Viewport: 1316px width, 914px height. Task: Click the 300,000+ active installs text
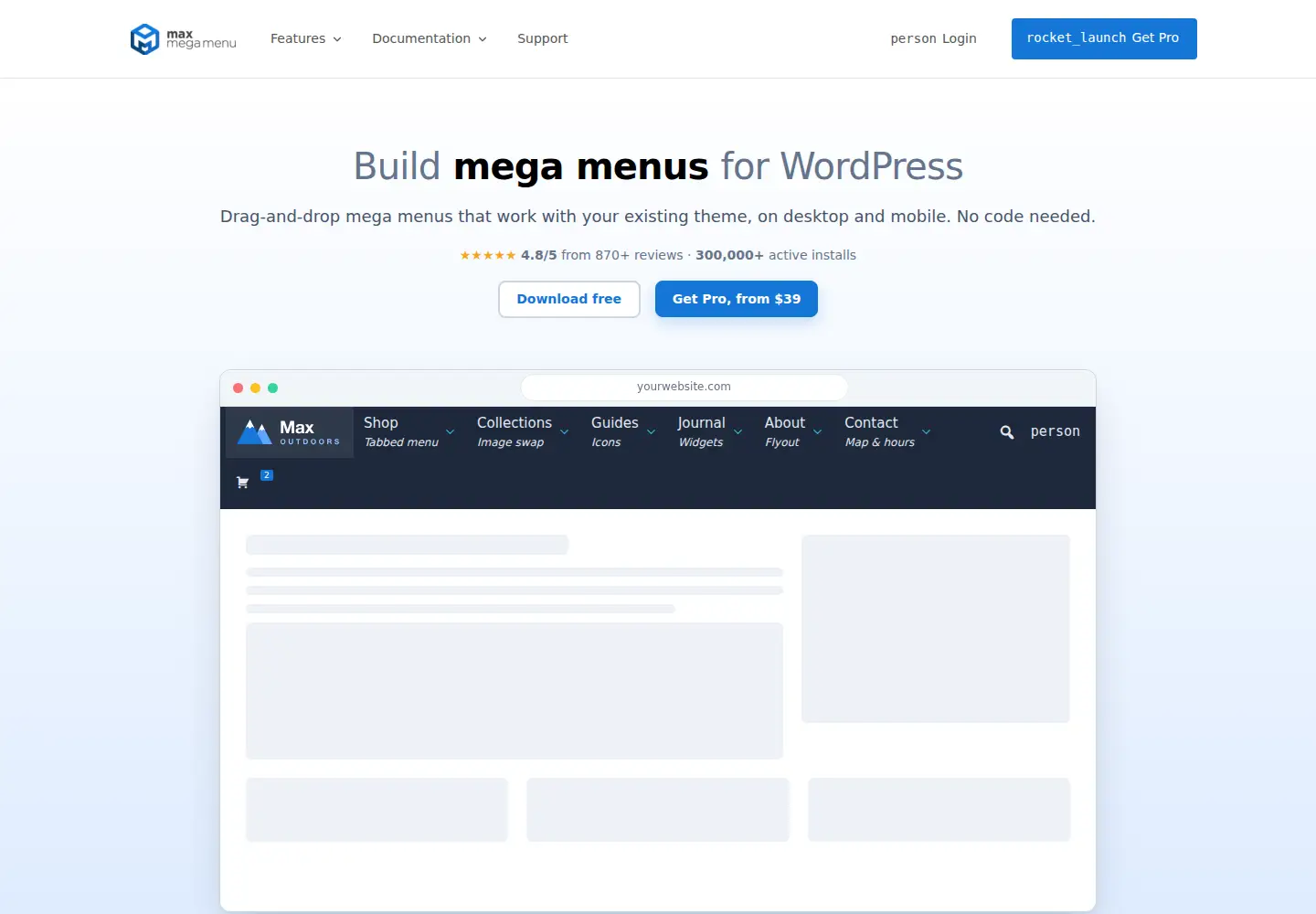[776, 255]
